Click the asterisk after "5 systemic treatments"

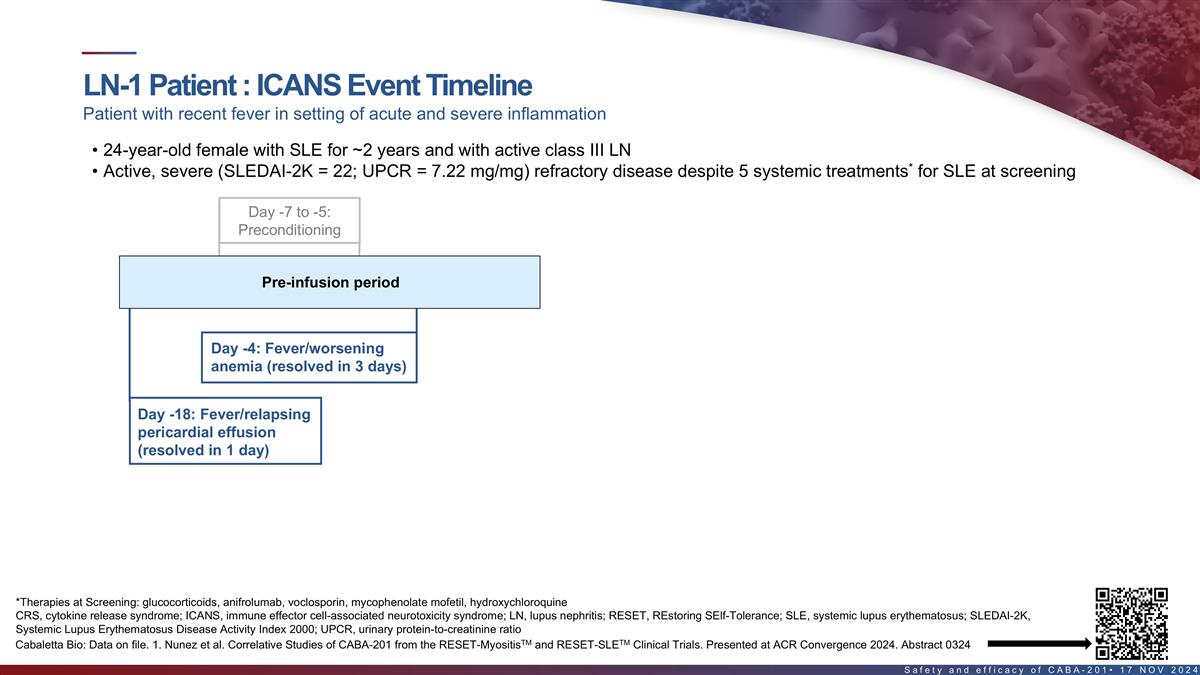pyautogui.click(x=910, y=166)
